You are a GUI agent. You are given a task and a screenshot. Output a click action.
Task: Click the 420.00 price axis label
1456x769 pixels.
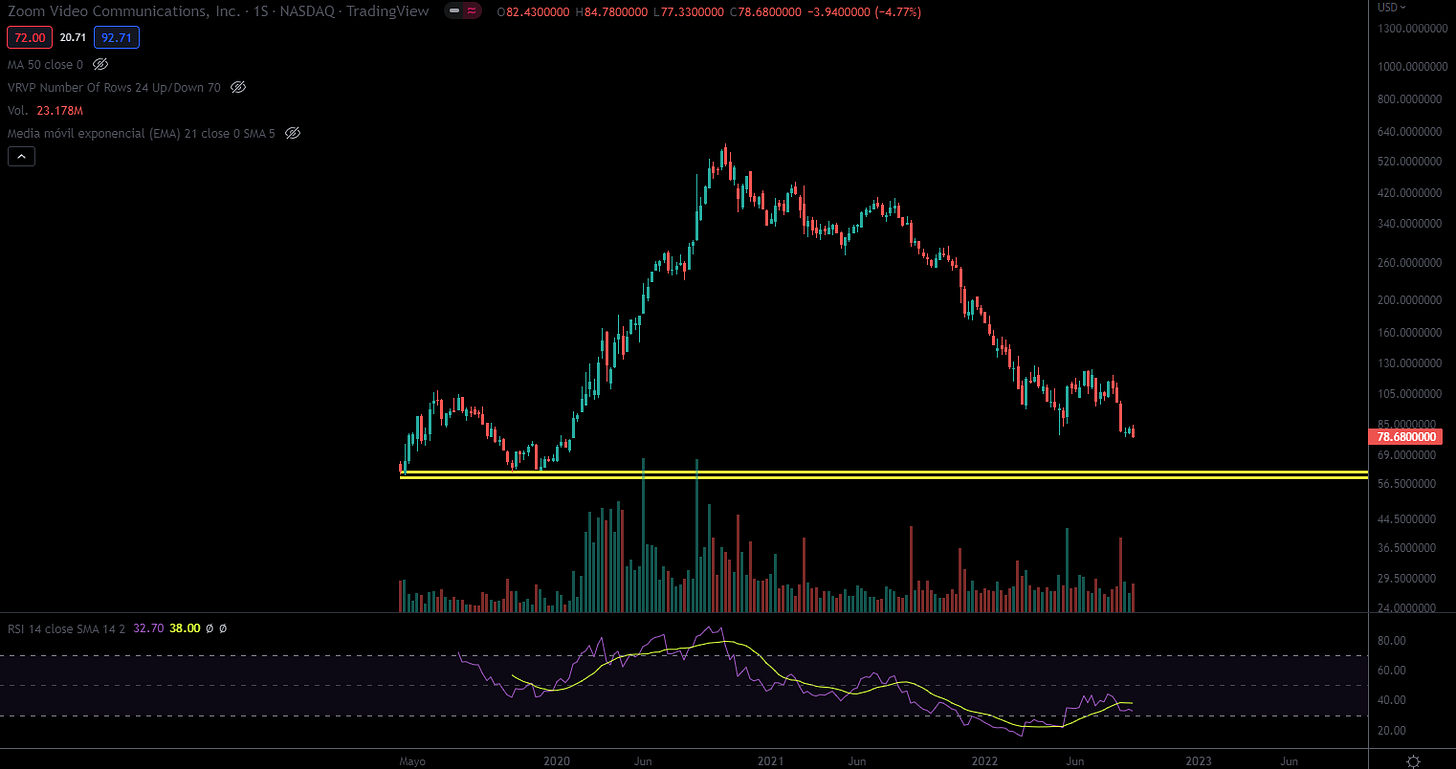coord(1410,193)
